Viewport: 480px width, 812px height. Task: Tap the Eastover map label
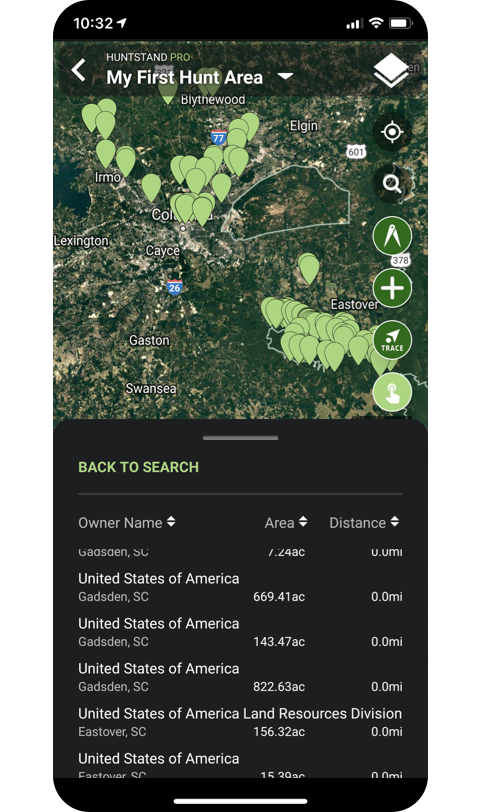tap(355, 304)
